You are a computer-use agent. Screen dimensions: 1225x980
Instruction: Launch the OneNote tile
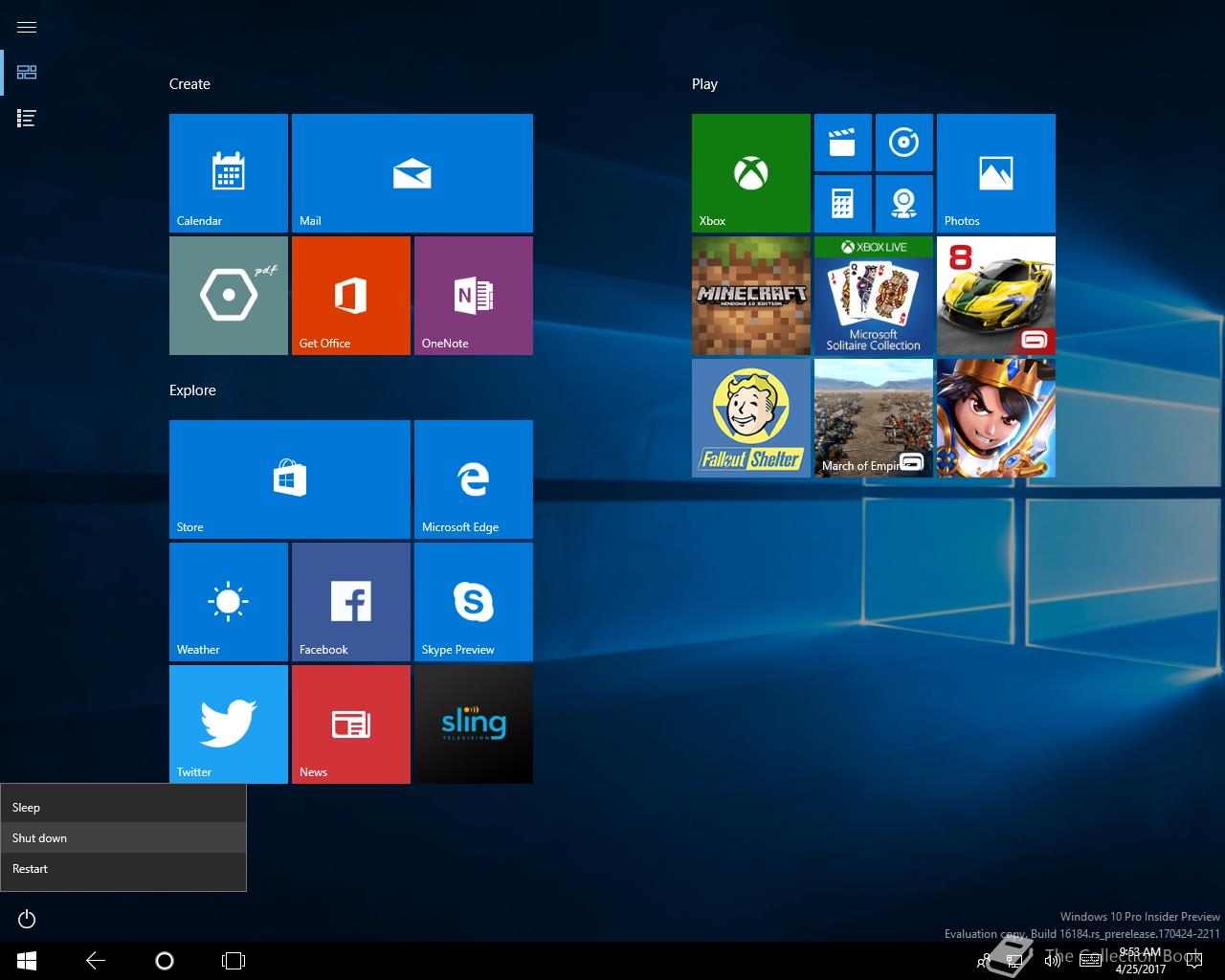(x=474, y=296)
